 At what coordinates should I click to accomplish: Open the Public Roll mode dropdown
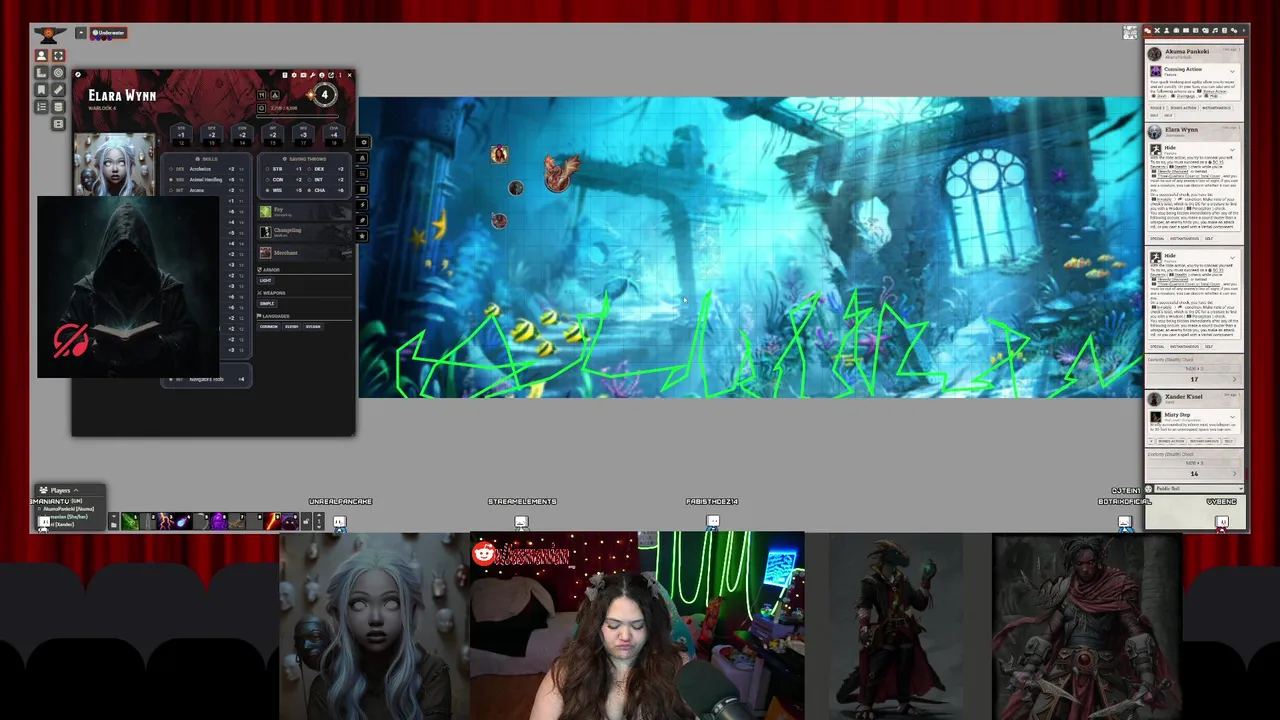pyautogui.click(x=1198, y=489)
